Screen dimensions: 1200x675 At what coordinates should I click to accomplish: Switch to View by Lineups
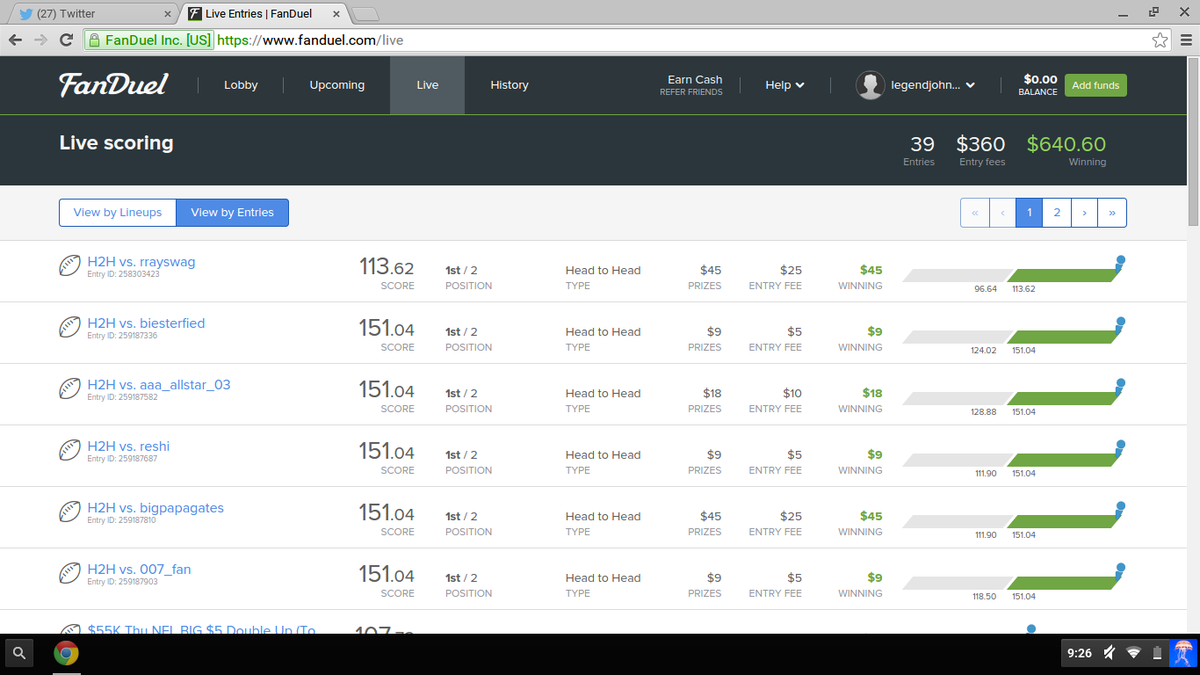117,212
